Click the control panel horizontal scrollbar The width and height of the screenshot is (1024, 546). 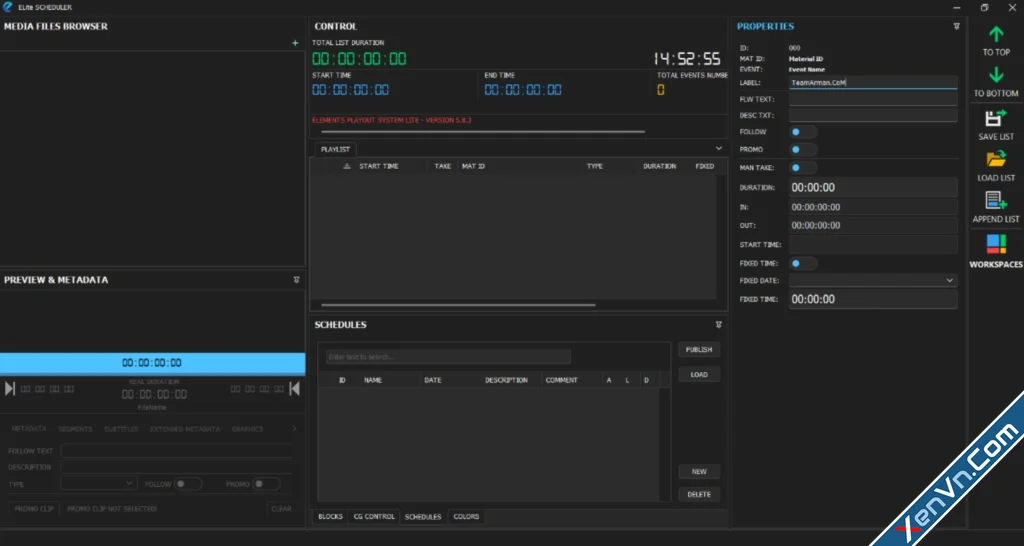coord(483,132)
